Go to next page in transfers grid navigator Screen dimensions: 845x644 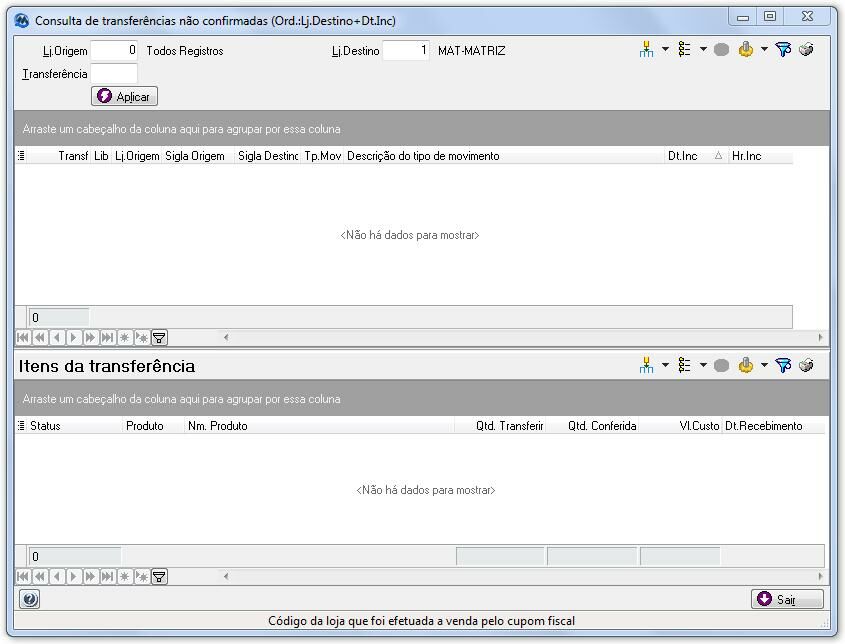90,338
